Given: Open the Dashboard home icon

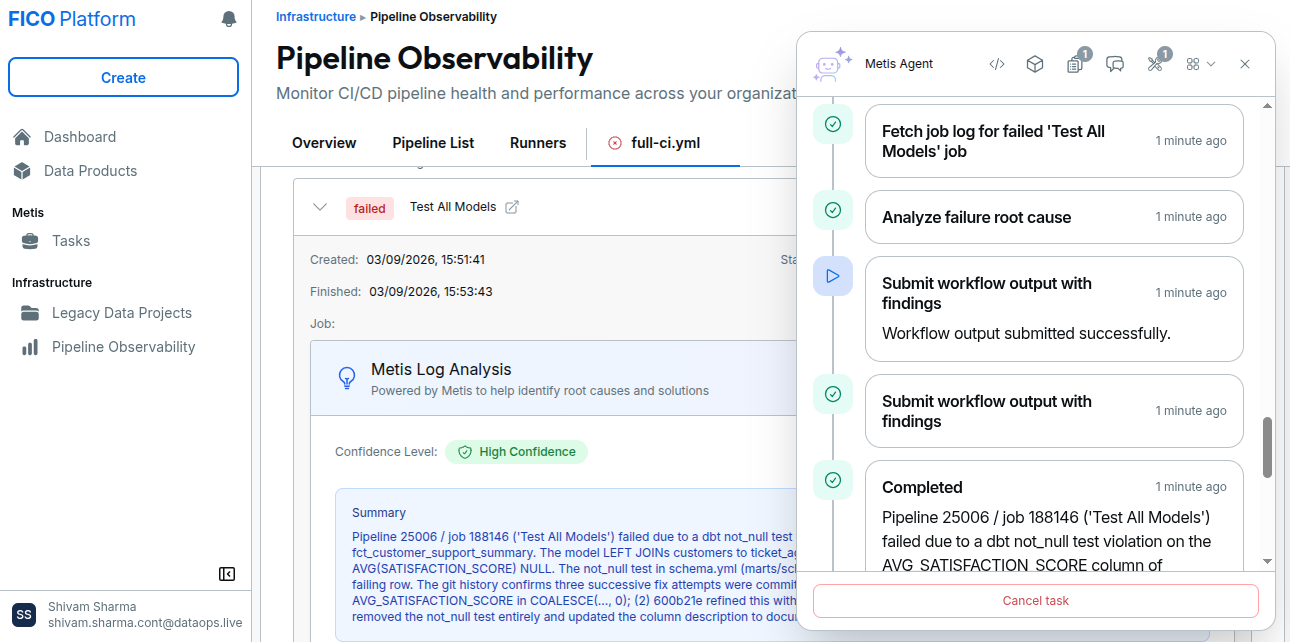Looking at the screenshot, I should [22, 137].
